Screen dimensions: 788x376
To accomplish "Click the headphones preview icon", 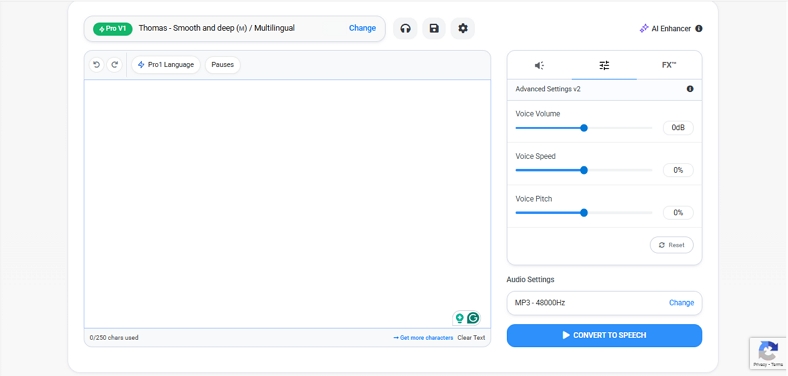I will click(x=405, y=29).
